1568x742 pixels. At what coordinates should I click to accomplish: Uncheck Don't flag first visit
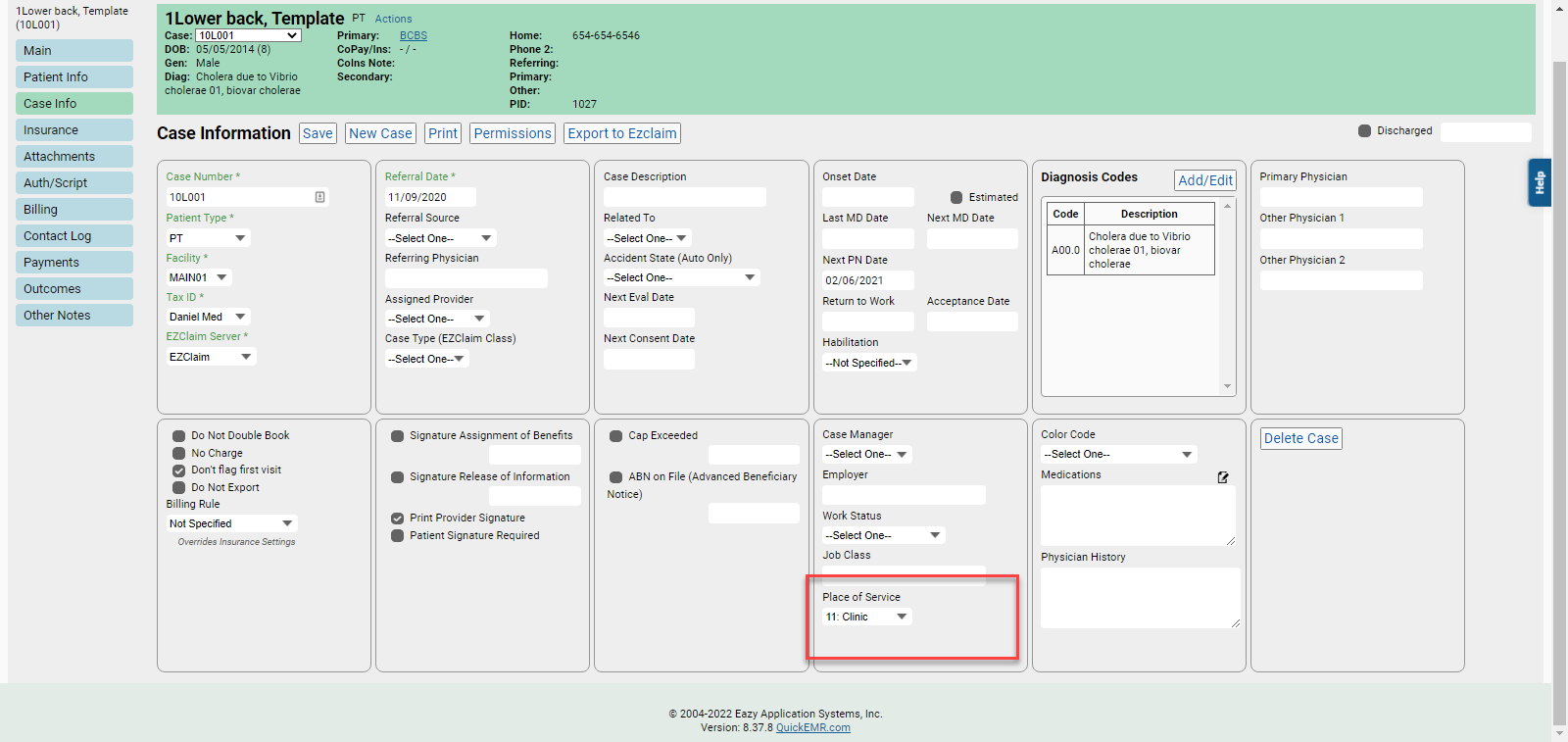[179, 470]
